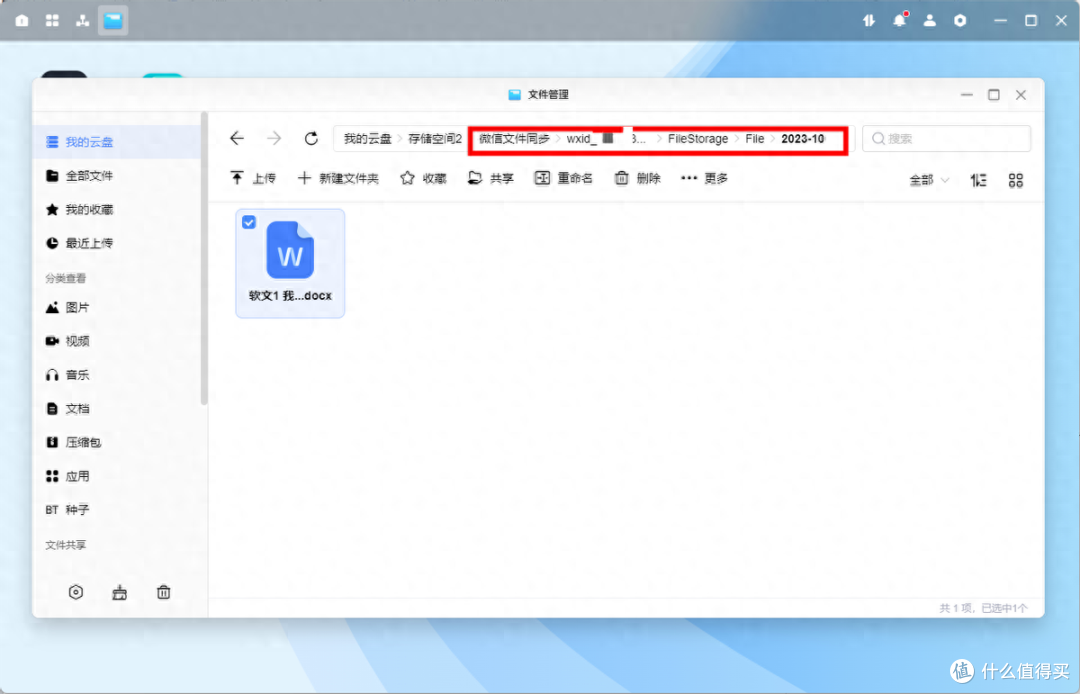The image size is (1080, 694).
Task: Switch to grid view icon
Action: pos(1016,180)
